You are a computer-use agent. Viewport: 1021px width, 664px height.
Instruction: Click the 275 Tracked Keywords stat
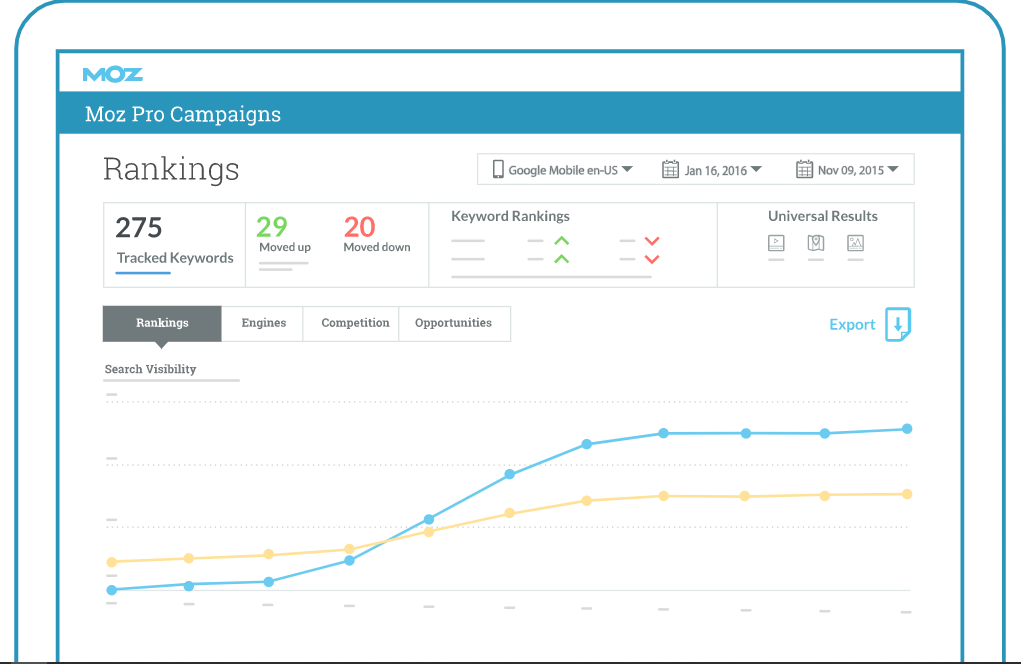point(175,244)
